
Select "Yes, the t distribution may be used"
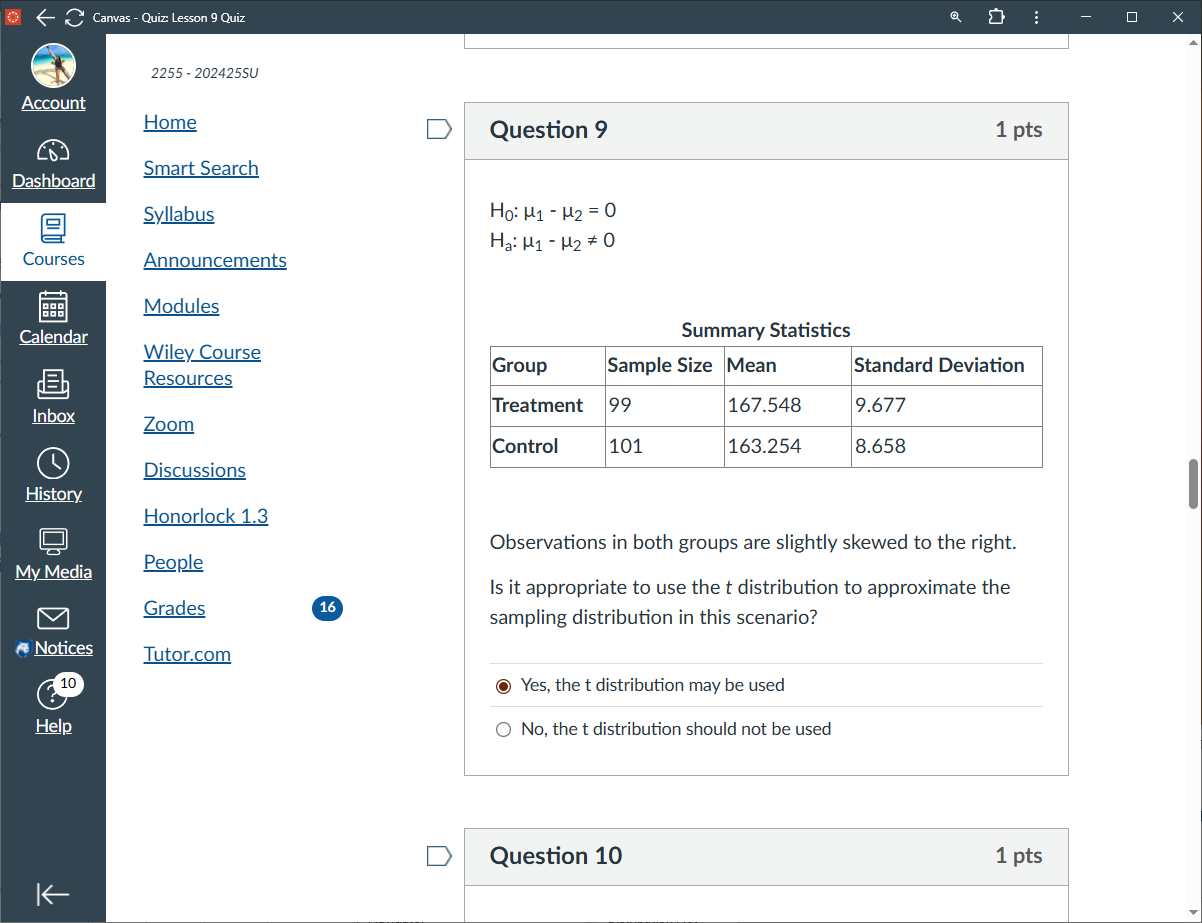(x=503, y=685)
